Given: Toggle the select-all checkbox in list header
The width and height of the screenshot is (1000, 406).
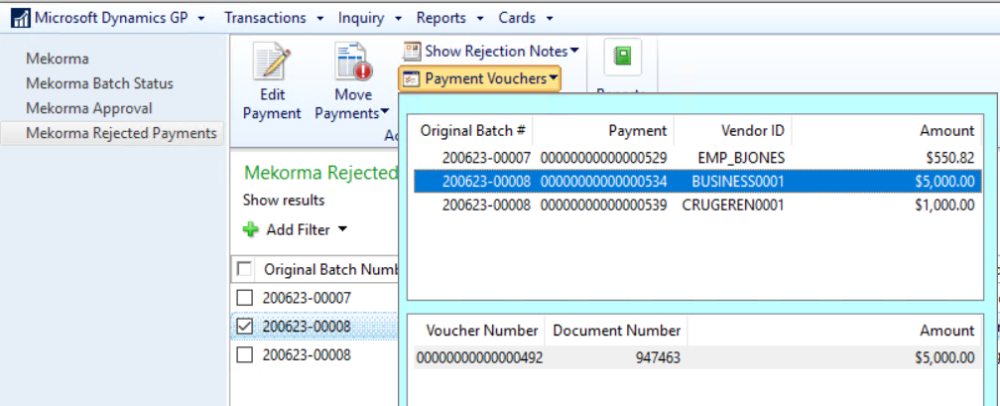Looking at the screenshot, I should (244, 269).
